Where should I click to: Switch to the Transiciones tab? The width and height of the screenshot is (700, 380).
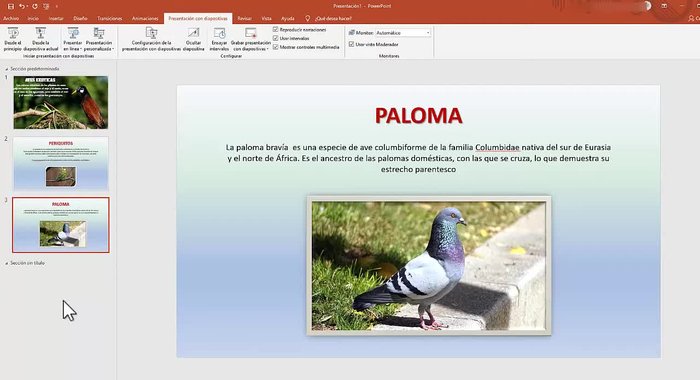tap(110, 18)
